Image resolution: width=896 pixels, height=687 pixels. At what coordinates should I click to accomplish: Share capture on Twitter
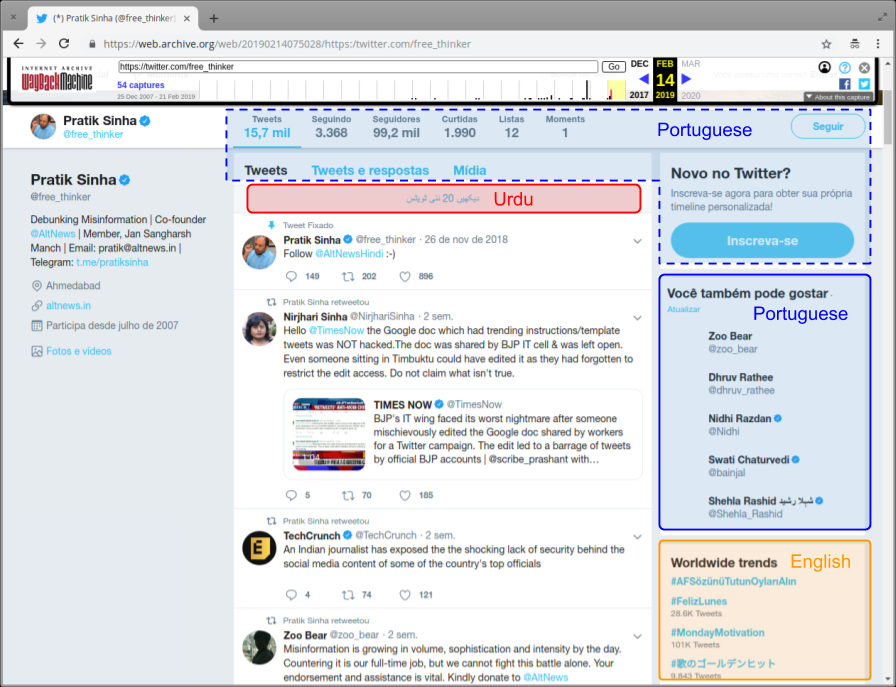point(865,84)
